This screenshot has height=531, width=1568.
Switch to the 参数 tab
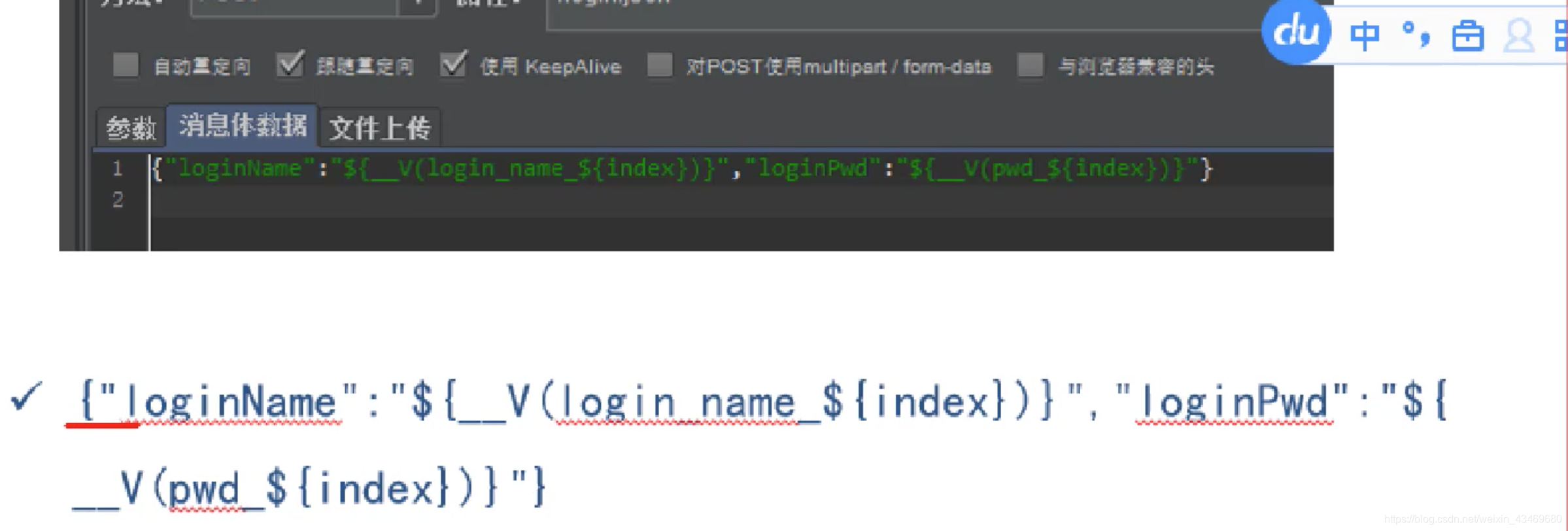pos(131,128)
